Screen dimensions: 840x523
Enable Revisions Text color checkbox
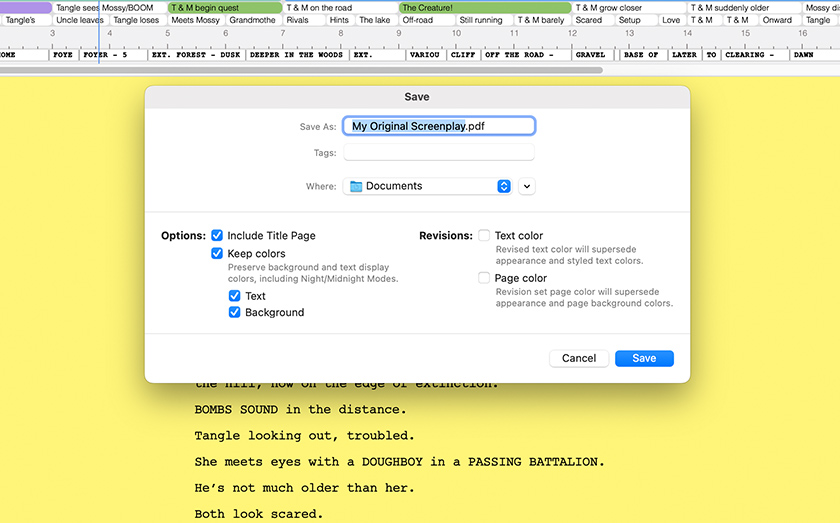[484, 236]
